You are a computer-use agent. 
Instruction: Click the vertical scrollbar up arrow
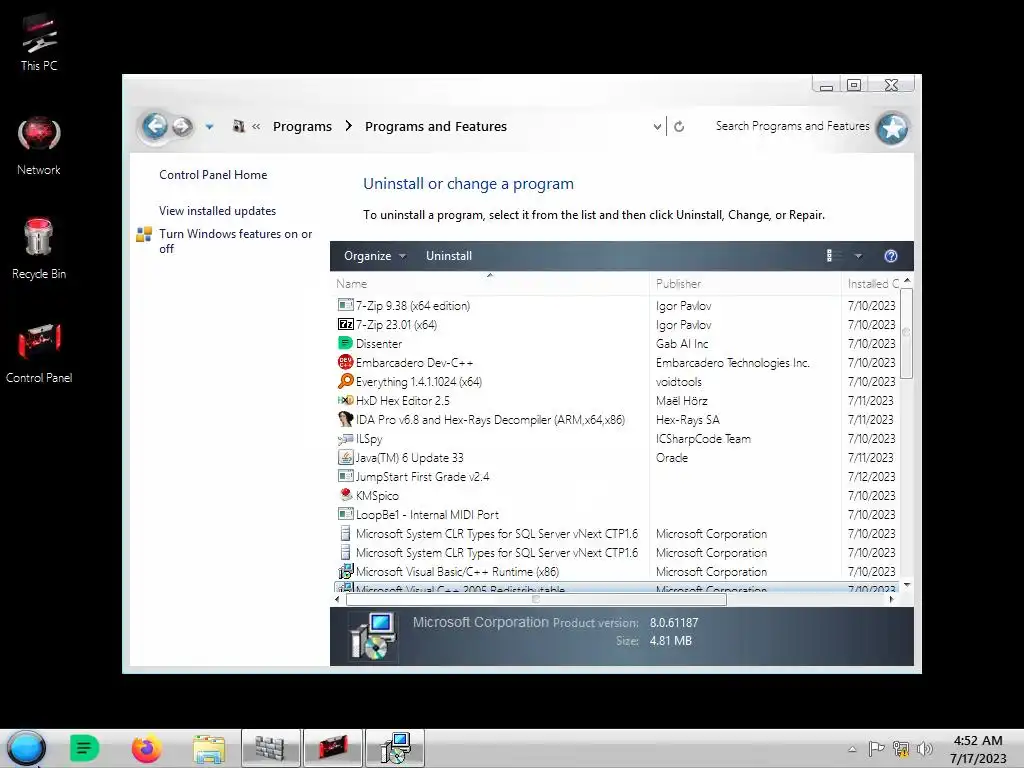tap(906, 280)
